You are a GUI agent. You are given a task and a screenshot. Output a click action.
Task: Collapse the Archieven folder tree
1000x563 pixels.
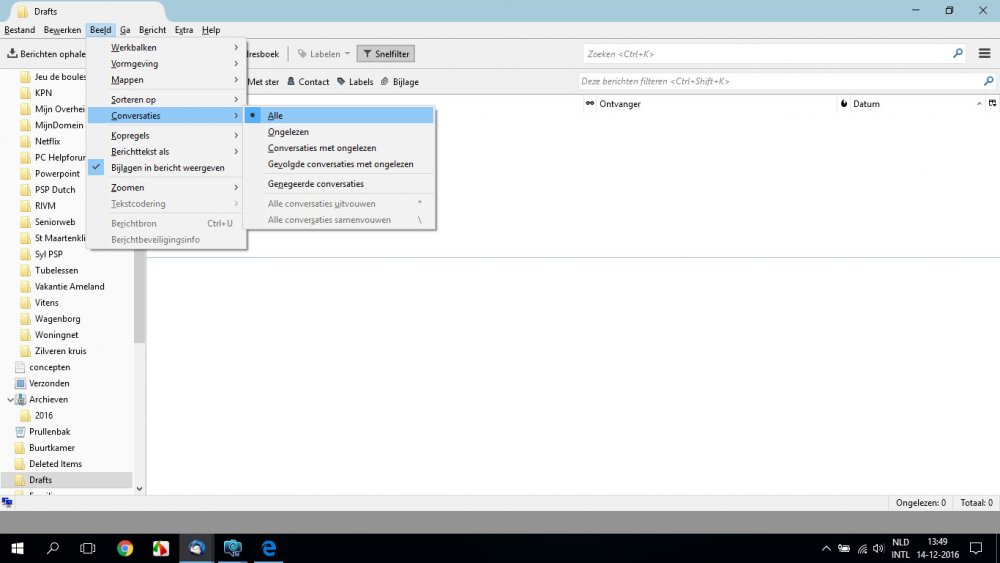[10, 400]
